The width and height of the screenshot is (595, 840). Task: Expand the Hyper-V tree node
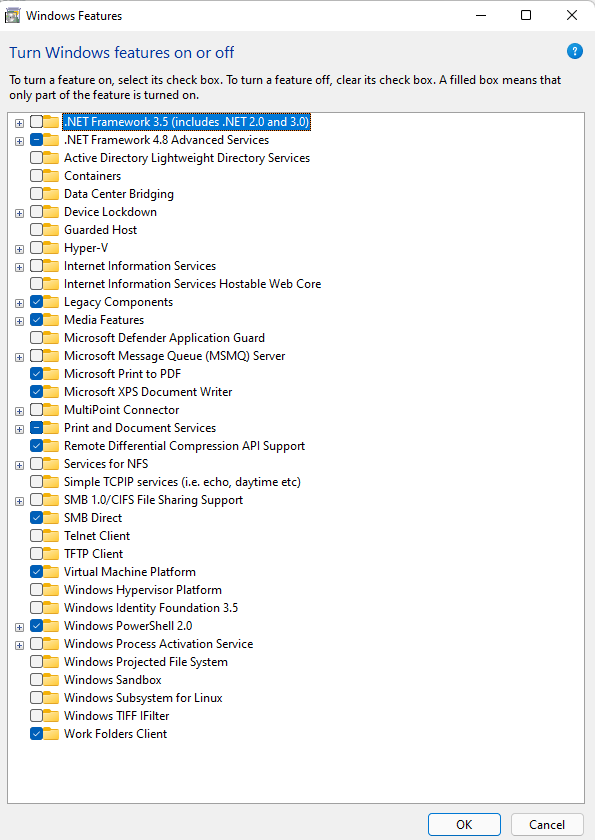(x=19, y=249)
